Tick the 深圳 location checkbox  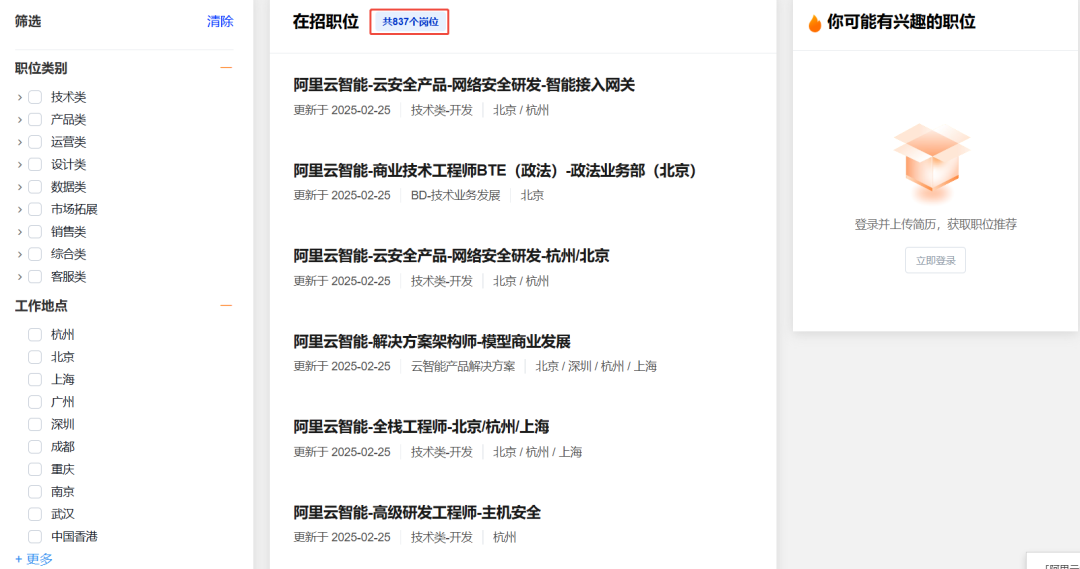35,424
